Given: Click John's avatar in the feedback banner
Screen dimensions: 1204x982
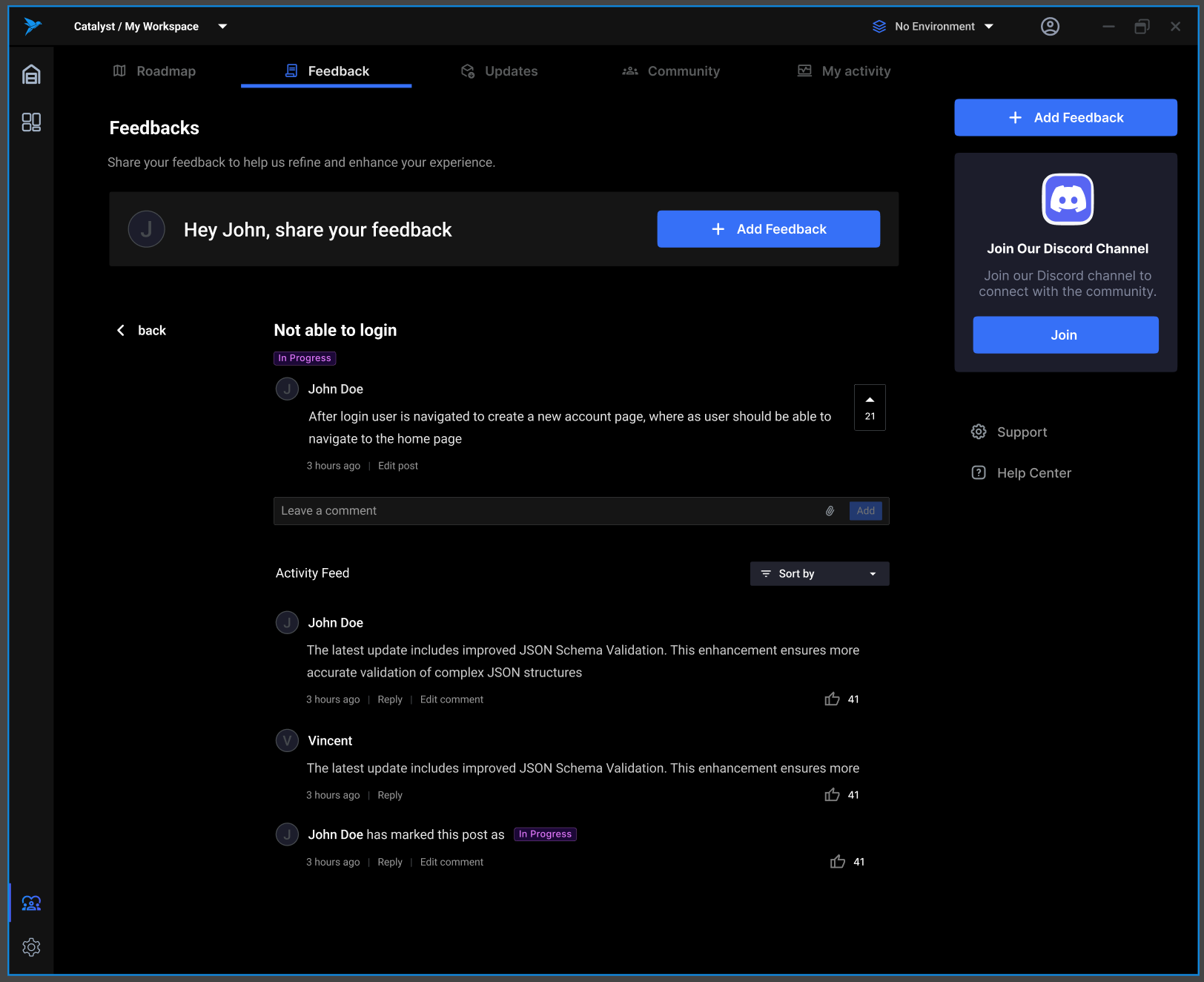Looking at the screenshot, I should tap(147, 229).
